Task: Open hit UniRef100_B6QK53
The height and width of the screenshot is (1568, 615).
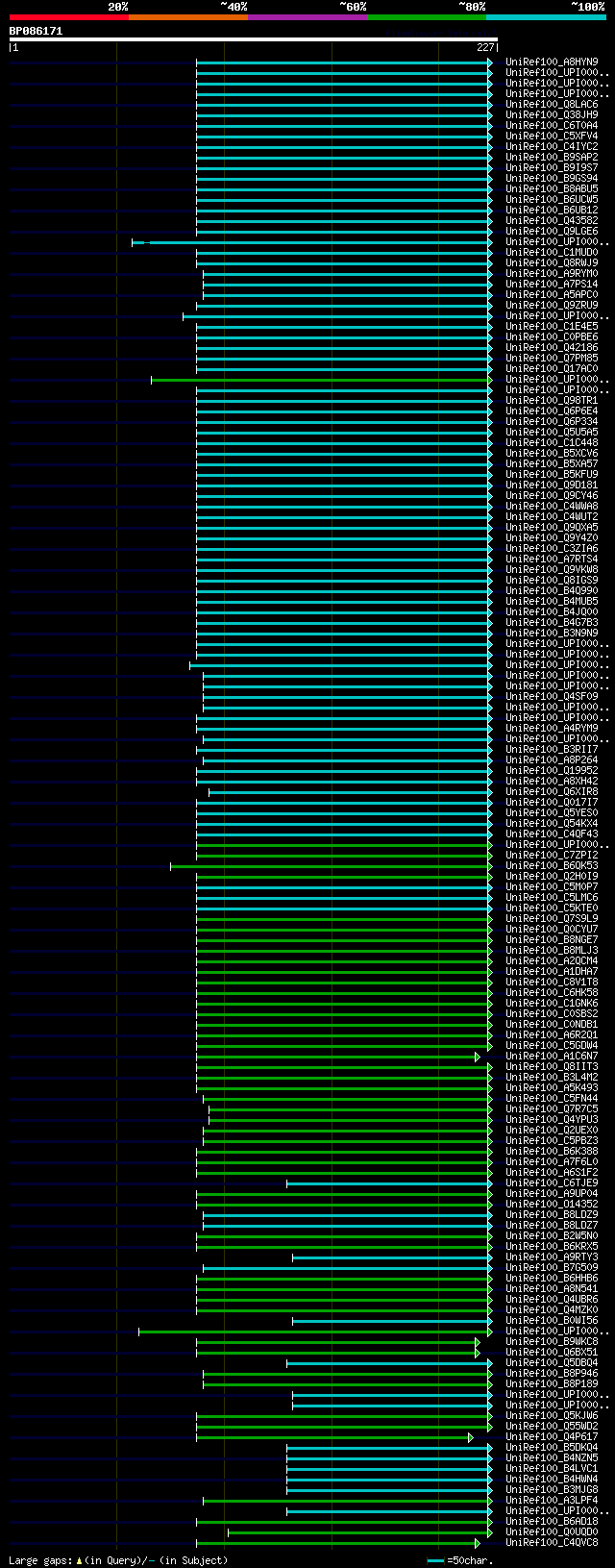Action: [552, 865]
